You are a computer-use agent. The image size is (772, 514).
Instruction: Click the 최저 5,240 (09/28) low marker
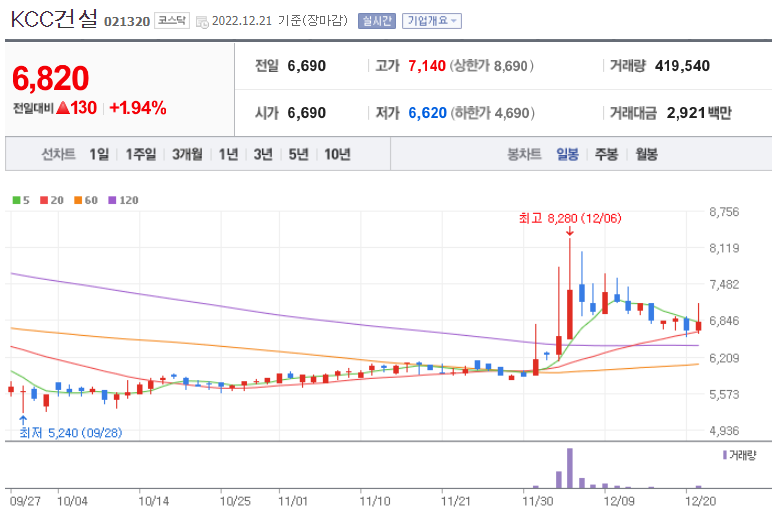[70, 432]
